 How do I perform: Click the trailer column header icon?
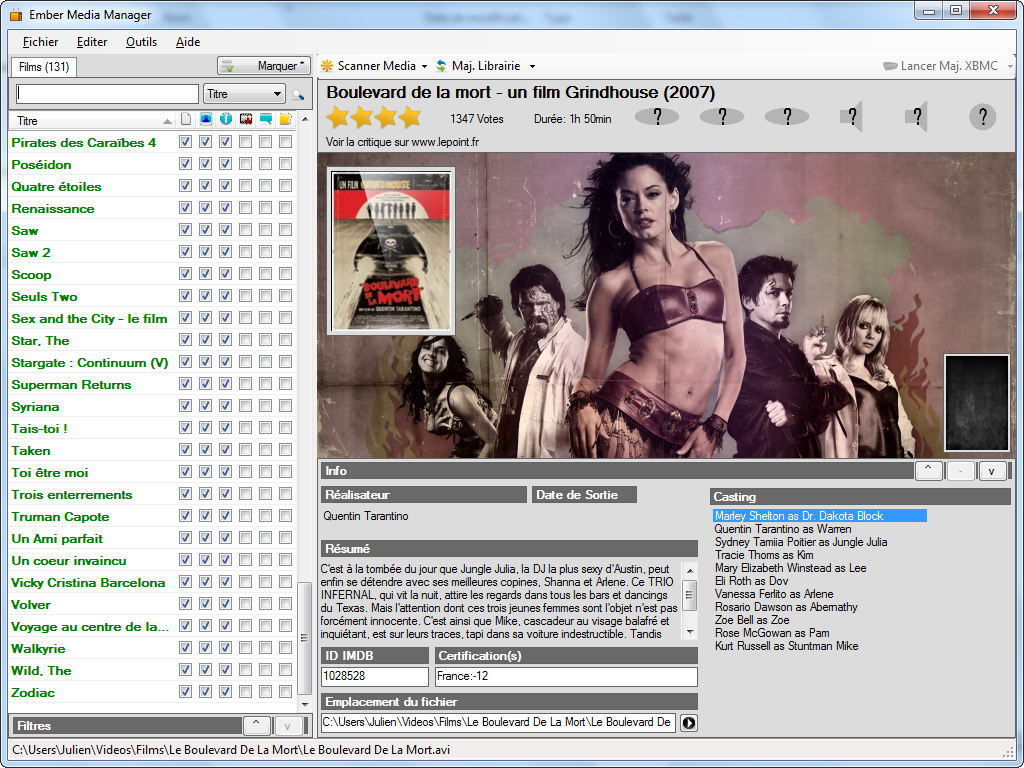pyautogui.click(x=246, y=120)
